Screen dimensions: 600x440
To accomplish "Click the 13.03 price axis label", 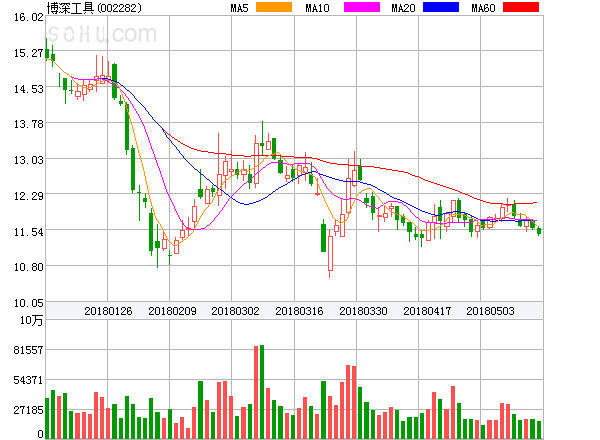I will point(29,160).
